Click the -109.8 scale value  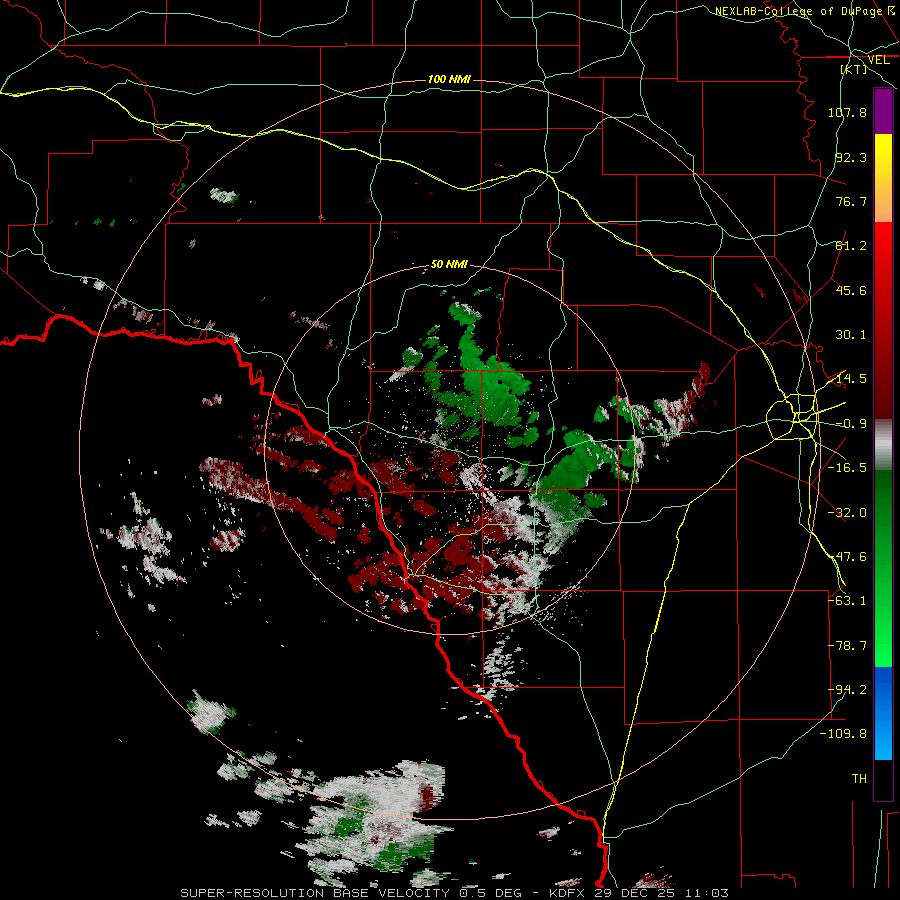coord(844,734)
